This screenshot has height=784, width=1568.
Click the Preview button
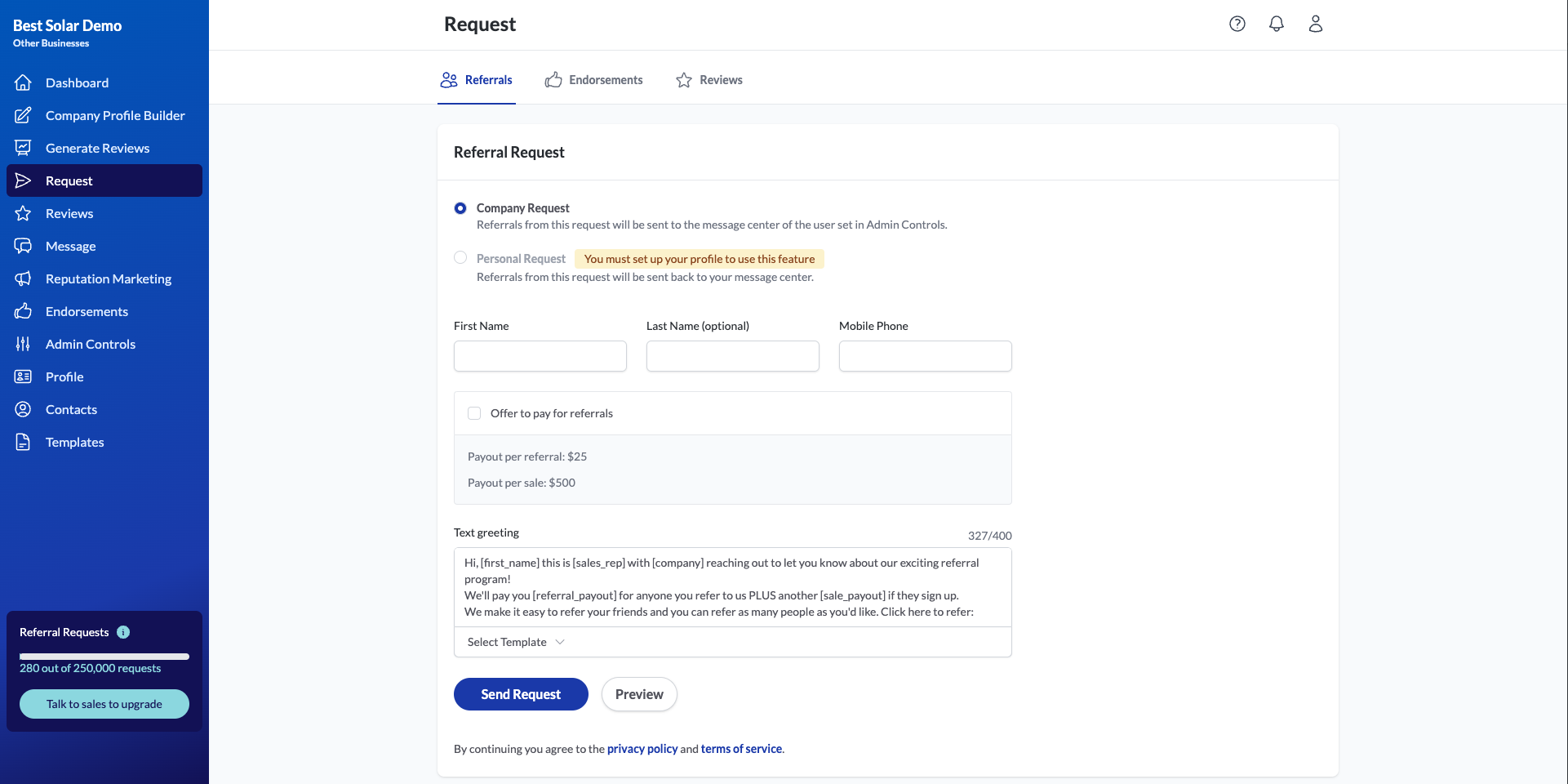click(x=639, y=694)
